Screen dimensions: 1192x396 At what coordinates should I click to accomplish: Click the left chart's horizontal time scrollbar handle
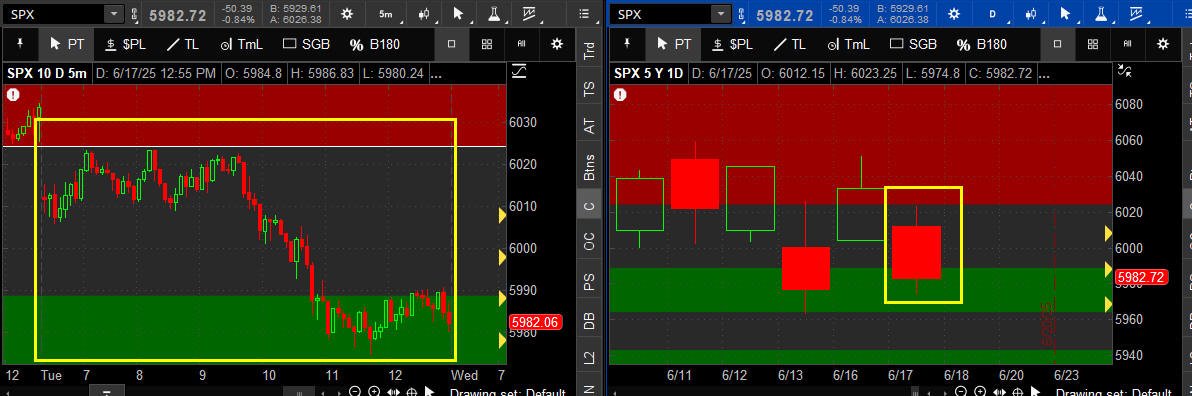point(108,391)
